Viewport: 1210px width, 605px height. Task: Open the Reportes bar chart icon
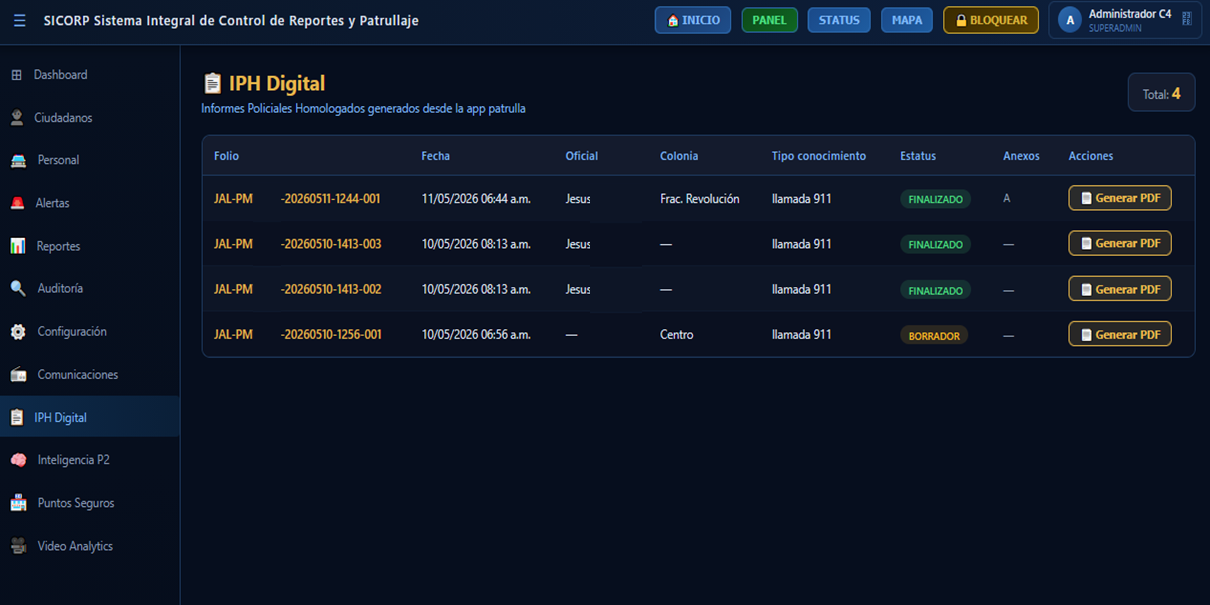[18, 246]
